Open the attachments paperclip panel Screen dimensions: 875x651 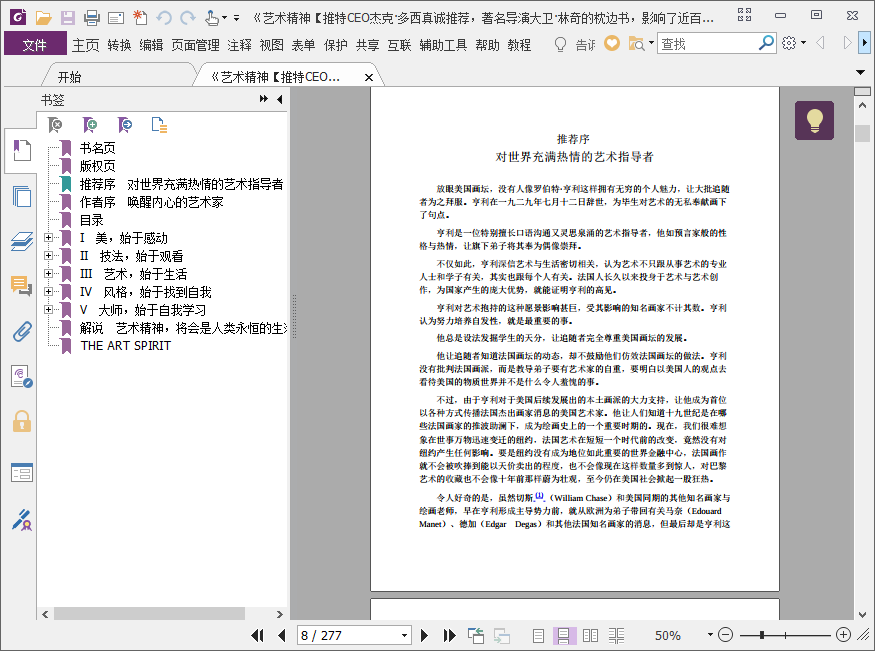click(22, 331)
